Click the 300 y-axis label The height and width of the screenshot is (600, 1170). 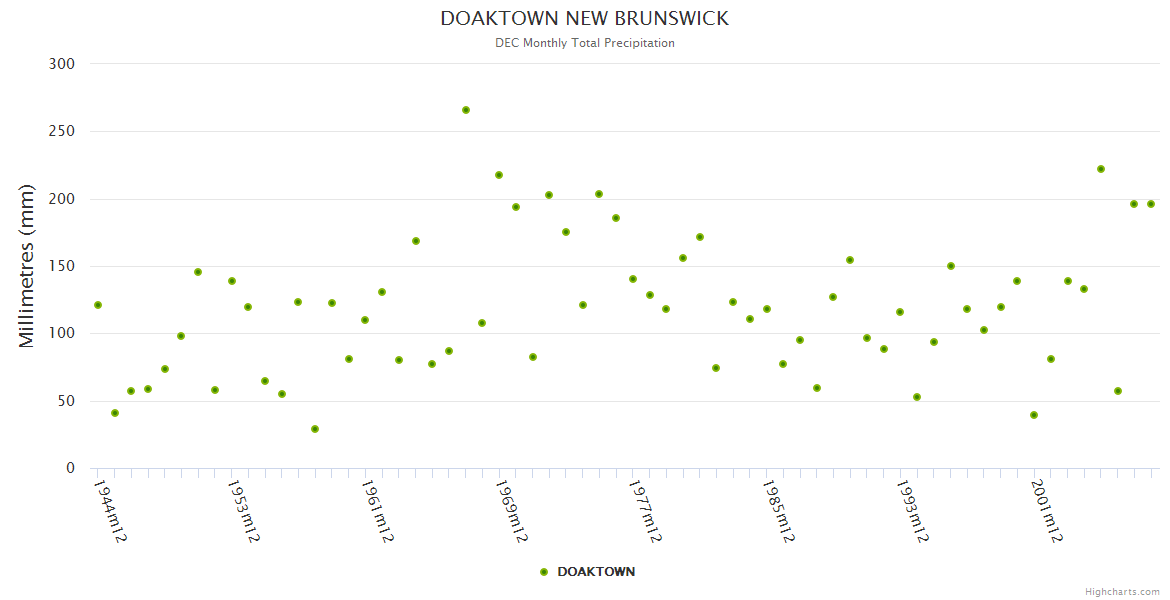click(x=62, y=64)
